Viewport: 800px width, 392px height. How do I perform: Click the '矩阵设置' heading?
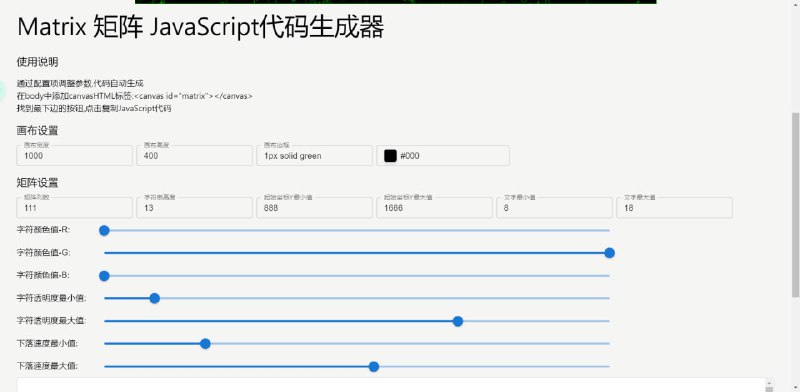tap(37, 183)
